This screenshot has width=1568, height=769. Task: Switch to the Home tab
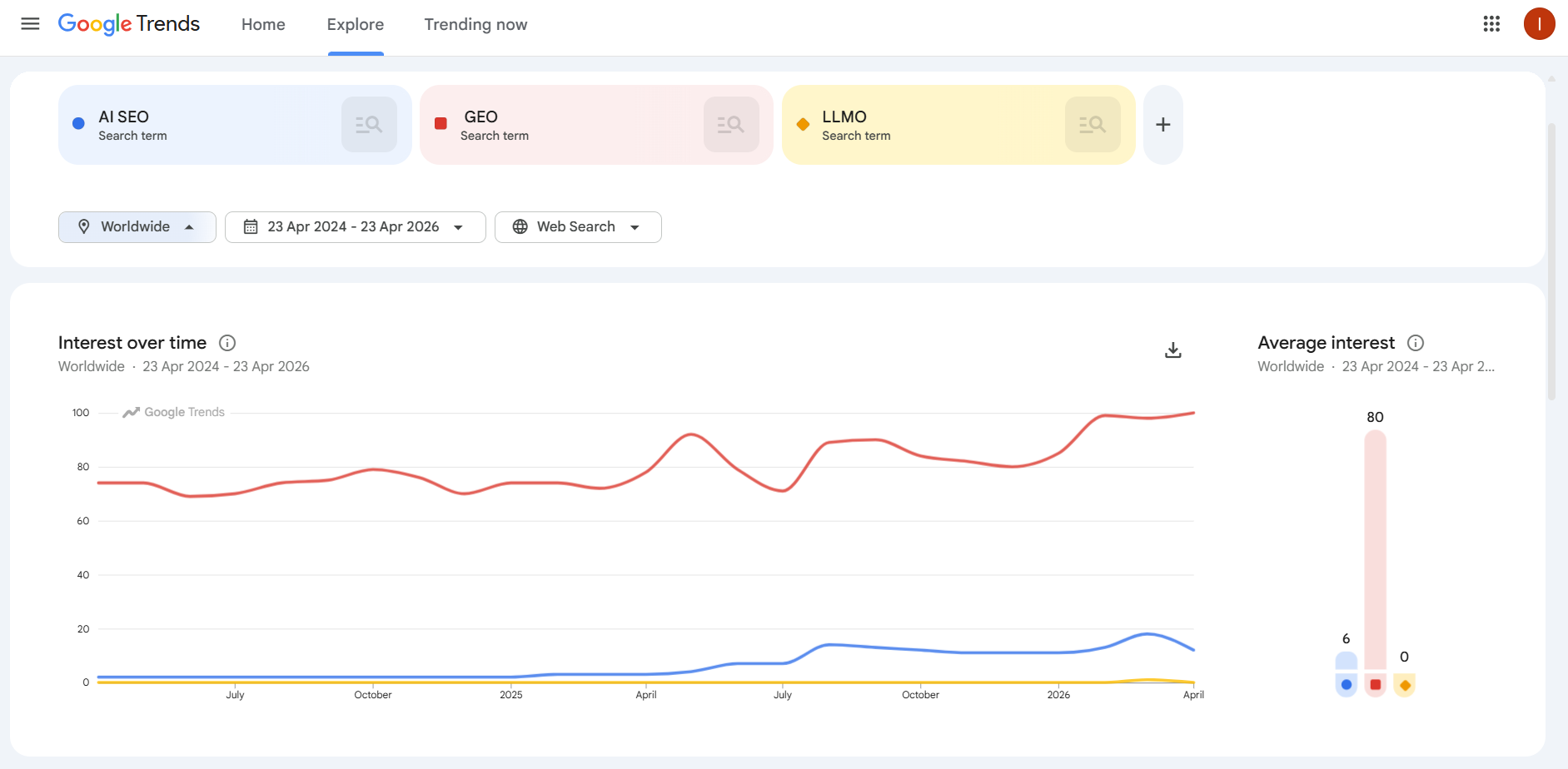click(263, 24)
